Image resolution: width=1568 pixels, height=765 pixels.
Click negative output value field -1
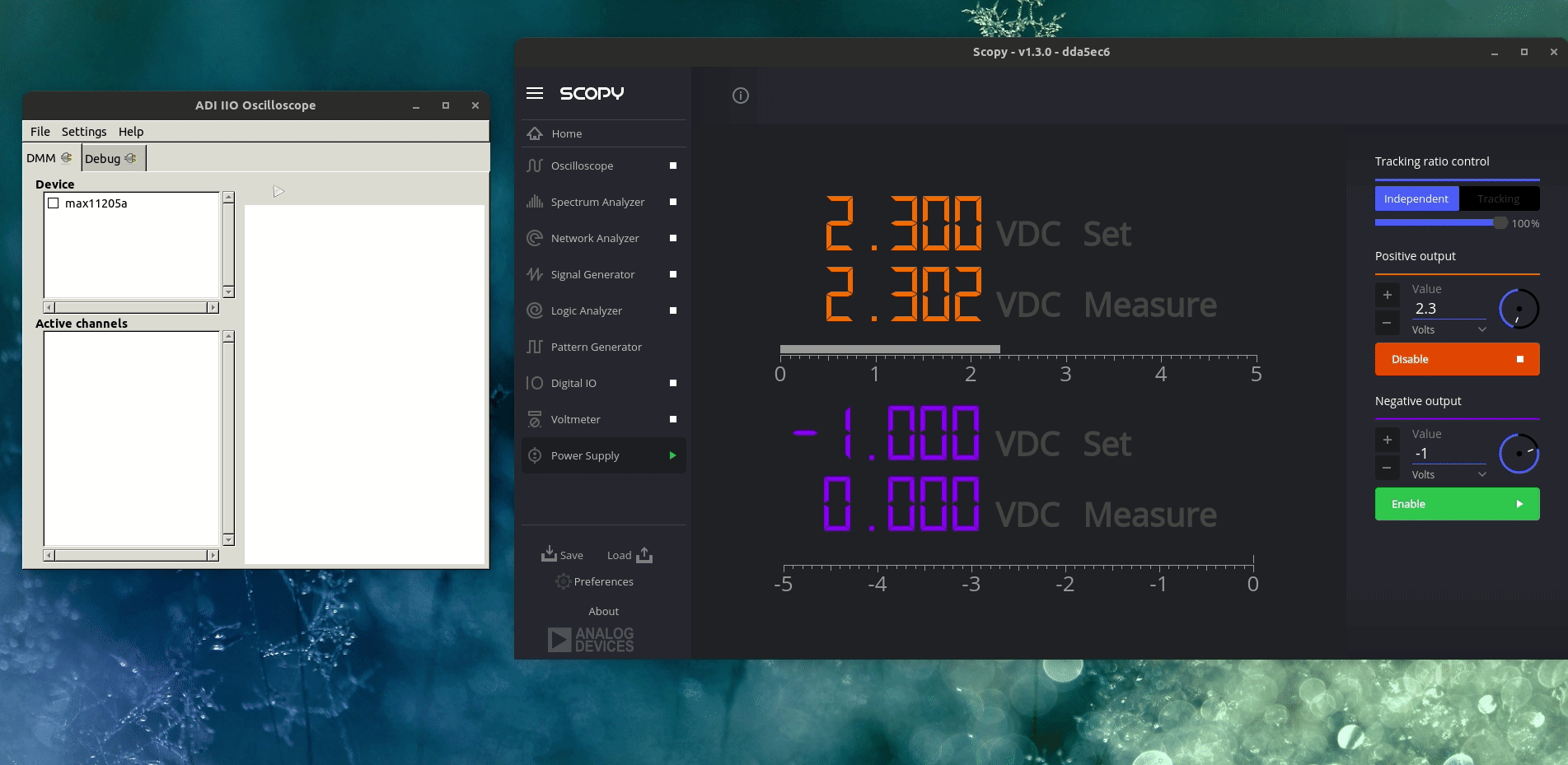1449,454
